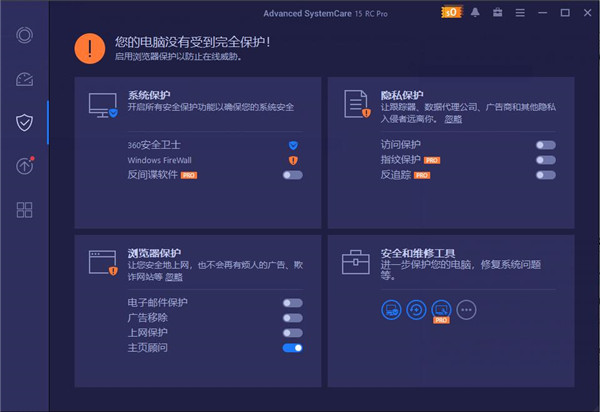Image resolution: width=600 pixels, height=412 pixels.
Task: Click the 您的电脑没有受到完全保护 headline
Action: (190, 42)
